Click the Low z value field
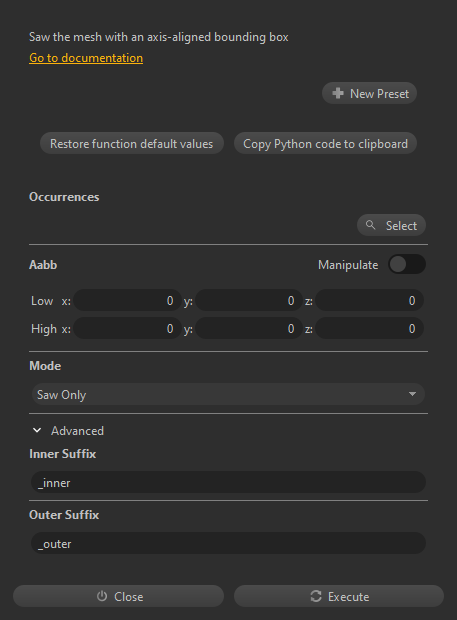Viewport: 457px width, 620px height. pos(369,301)
